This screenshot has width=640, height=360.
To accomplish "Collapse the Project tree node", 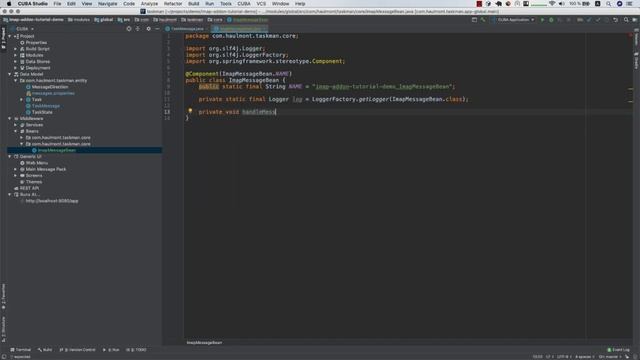I will click(10, 36).
